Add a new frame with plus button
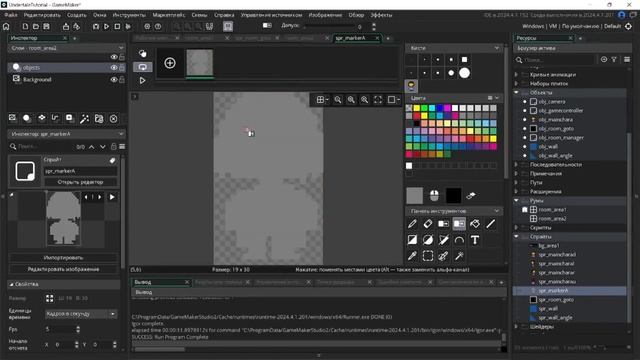640x360 pixels. tap(170, 63)
